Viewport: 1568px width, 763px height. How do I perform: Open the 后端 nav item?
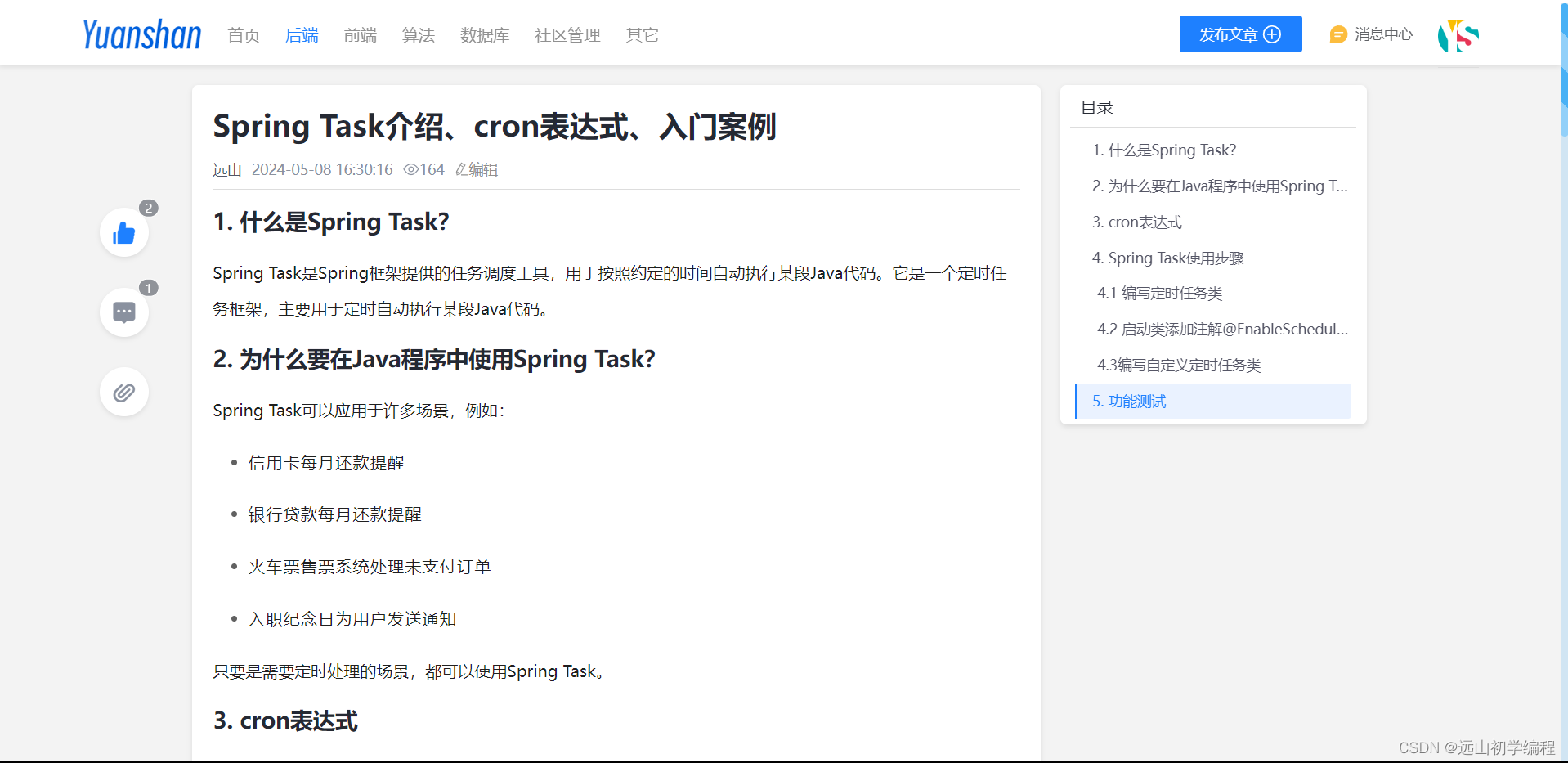pos(302,35)
